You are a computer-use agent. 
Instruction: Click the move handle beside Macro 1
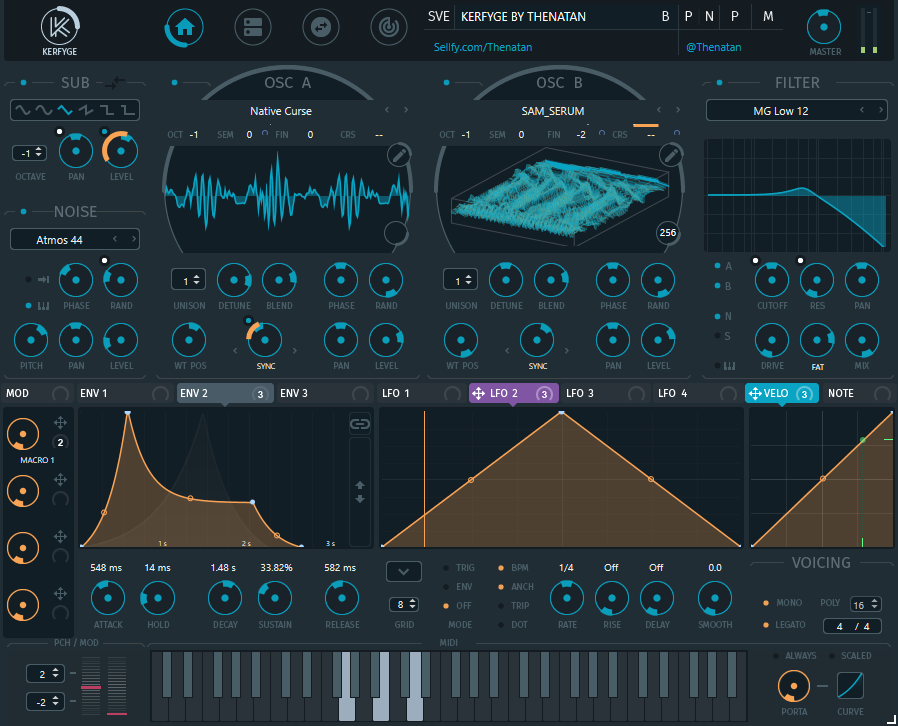(60, 423)
